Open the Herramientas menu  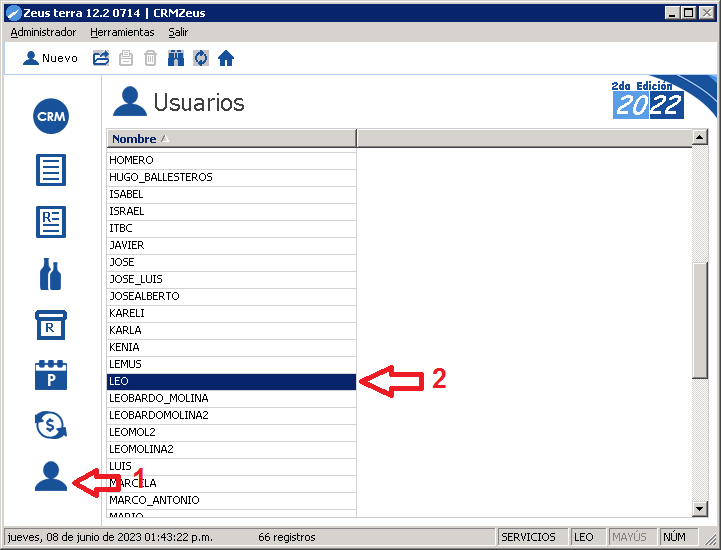tap(122, 32)
